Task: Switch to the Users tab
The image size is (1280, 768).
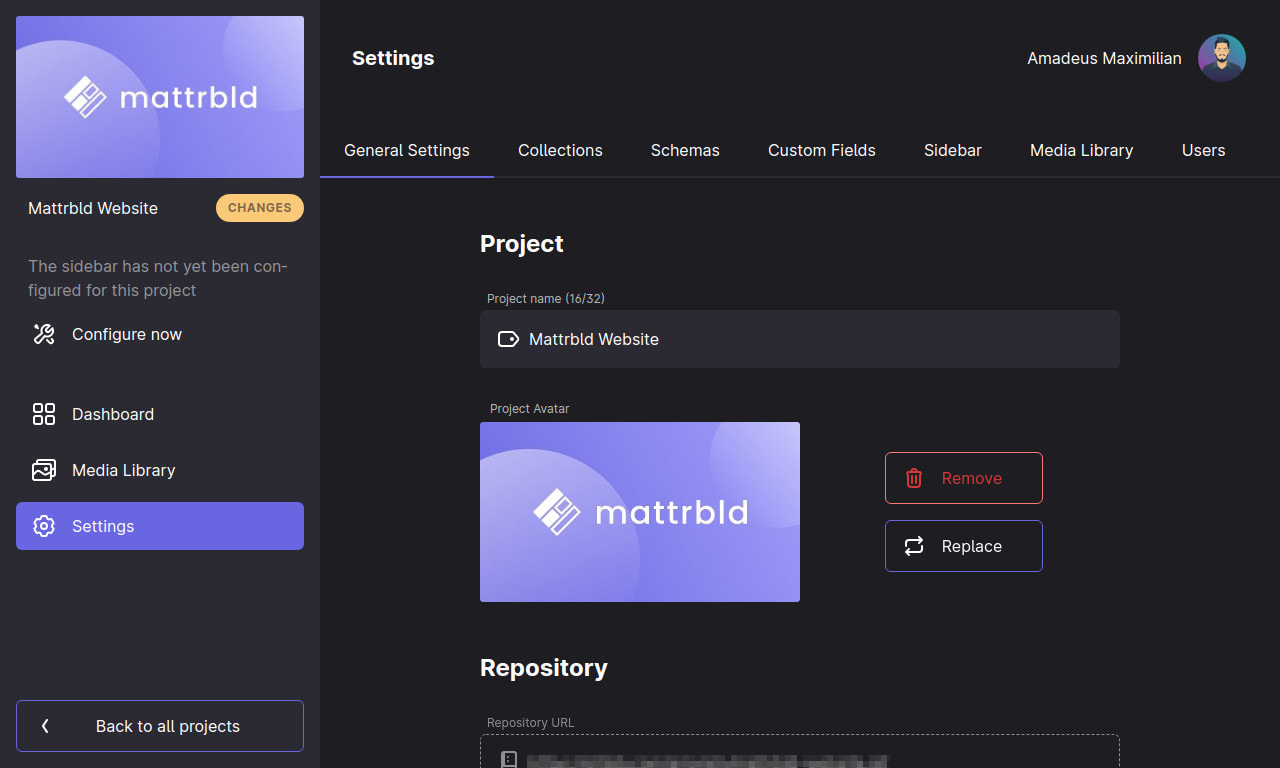Action: 1203,150
